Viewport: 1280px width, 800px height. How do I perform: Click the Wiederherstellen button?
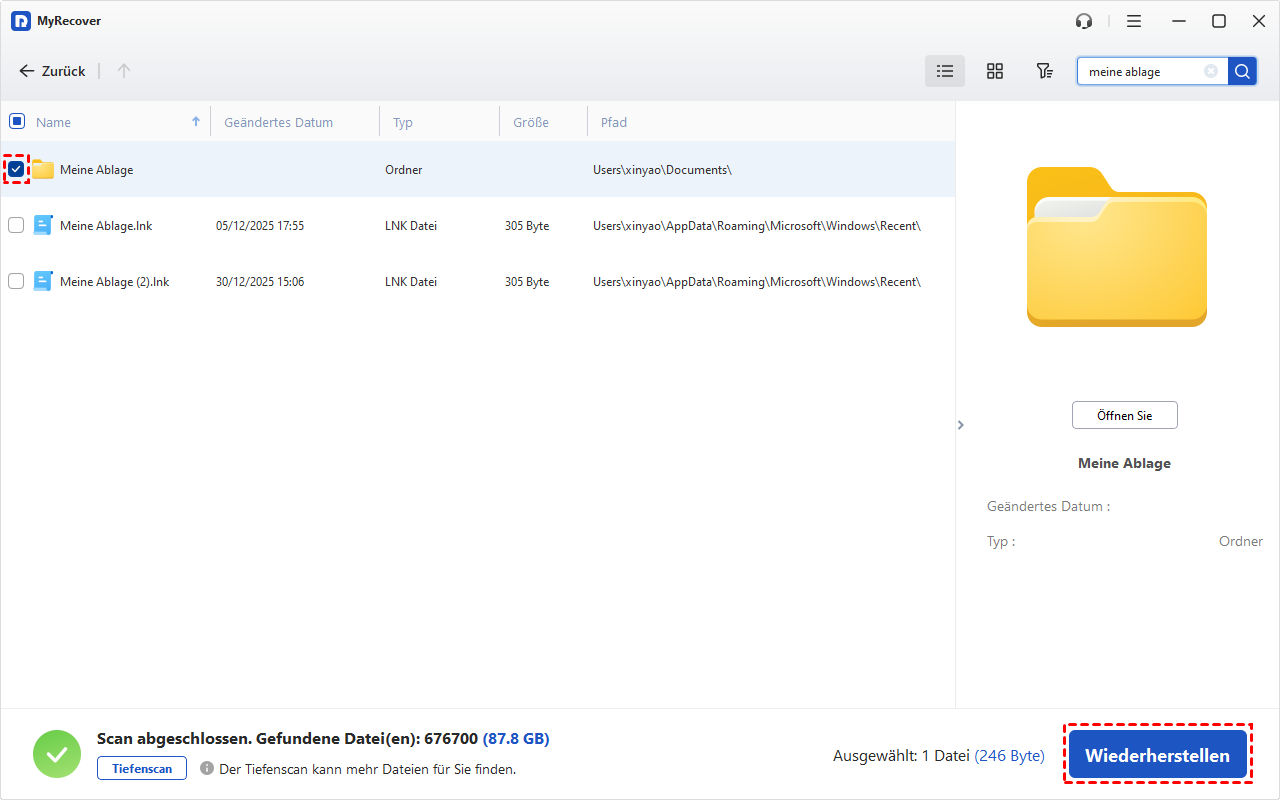click(x=1157, y=755)
